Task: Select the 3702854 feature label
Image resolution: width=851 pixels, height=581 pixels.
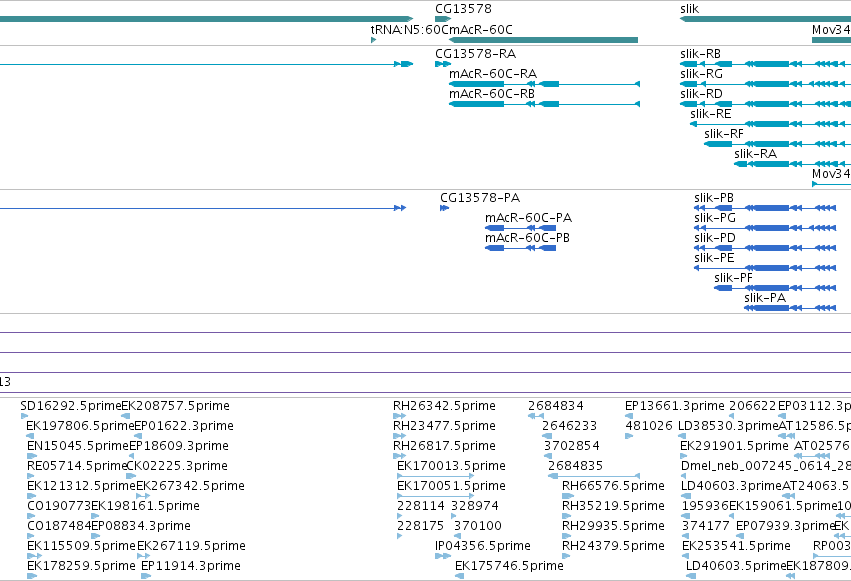Action: (x=571, y=446)
